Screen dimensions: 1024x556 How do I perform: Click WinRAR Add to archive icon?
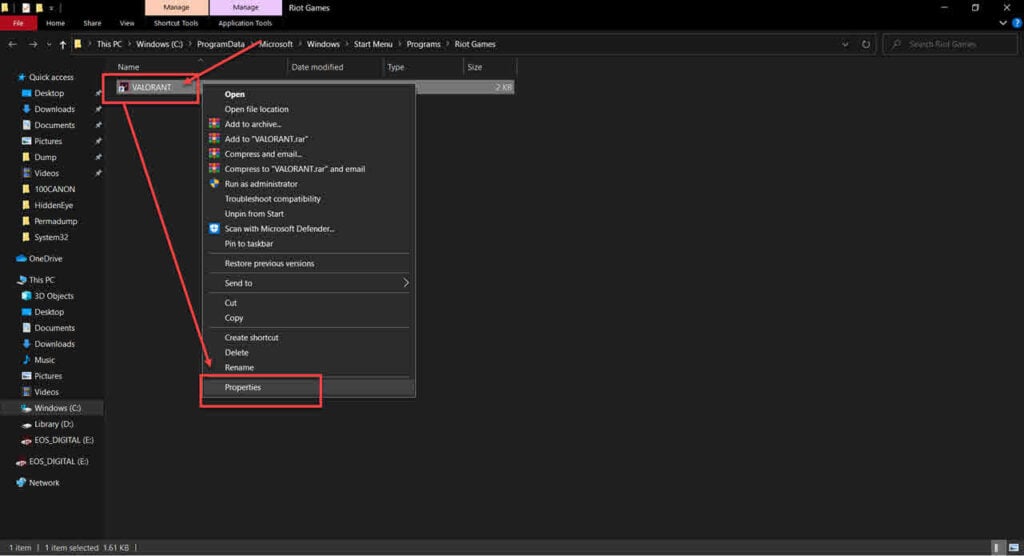point(214,123)
